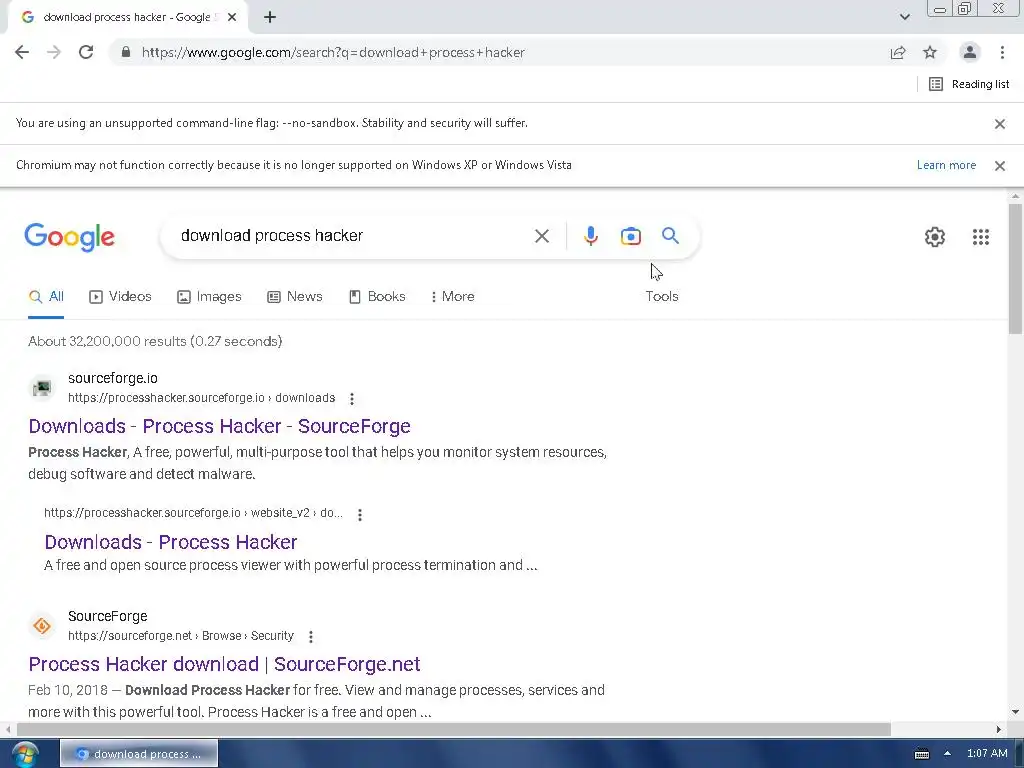This screenshot has height=768, width=1024.
Task: Click the vertical page scrollbar thumb
Action: [x=1015, y=268]
